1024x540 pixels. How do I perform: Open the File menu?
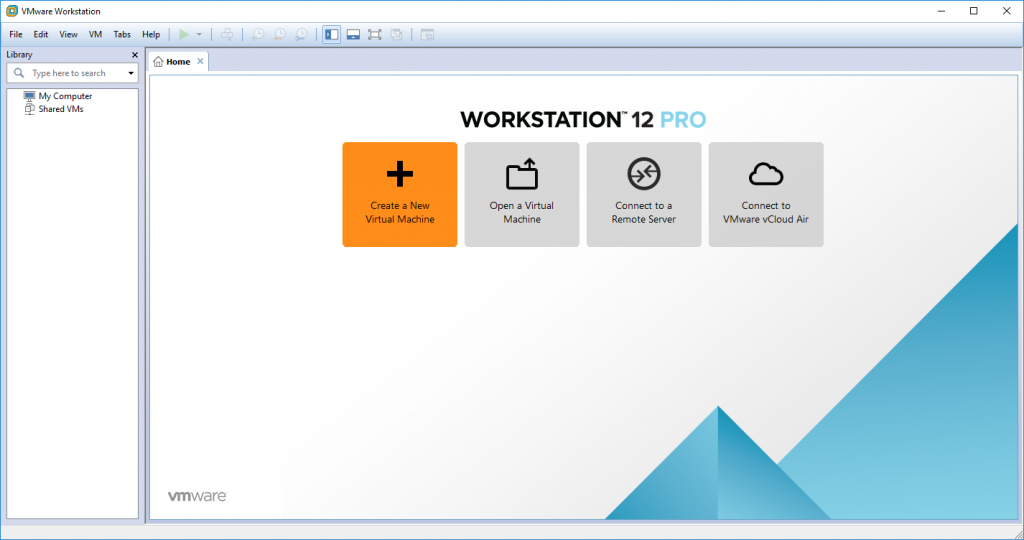tap(16, 34)
